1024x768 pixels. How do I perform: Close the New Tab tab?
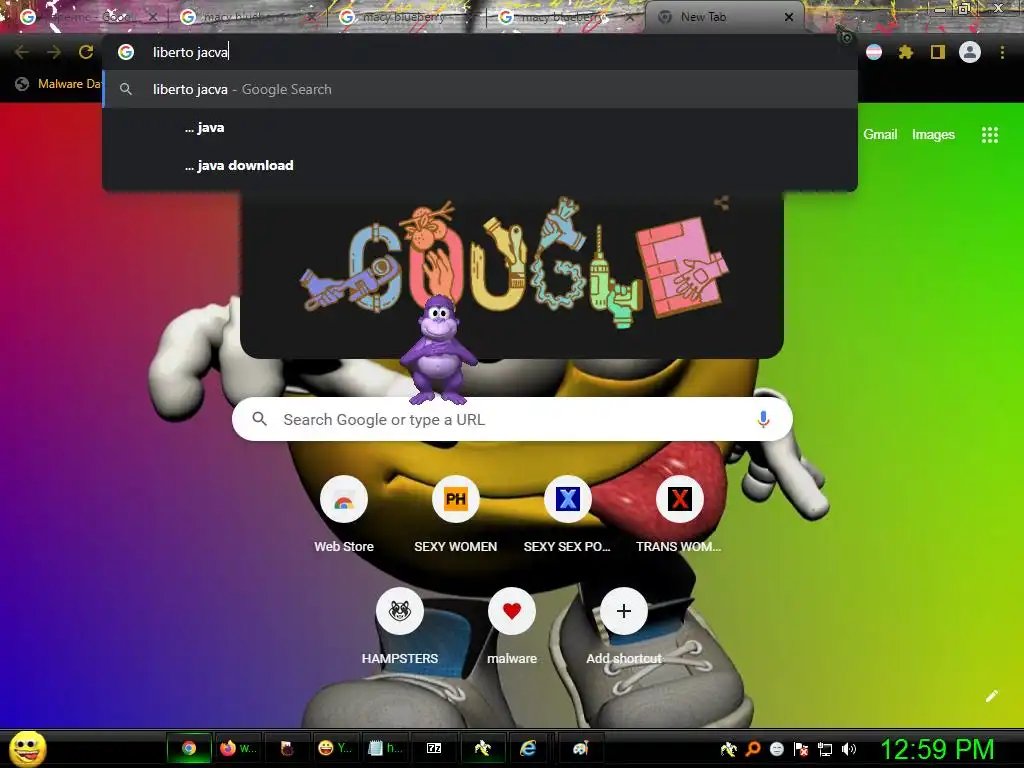point(789,17)
